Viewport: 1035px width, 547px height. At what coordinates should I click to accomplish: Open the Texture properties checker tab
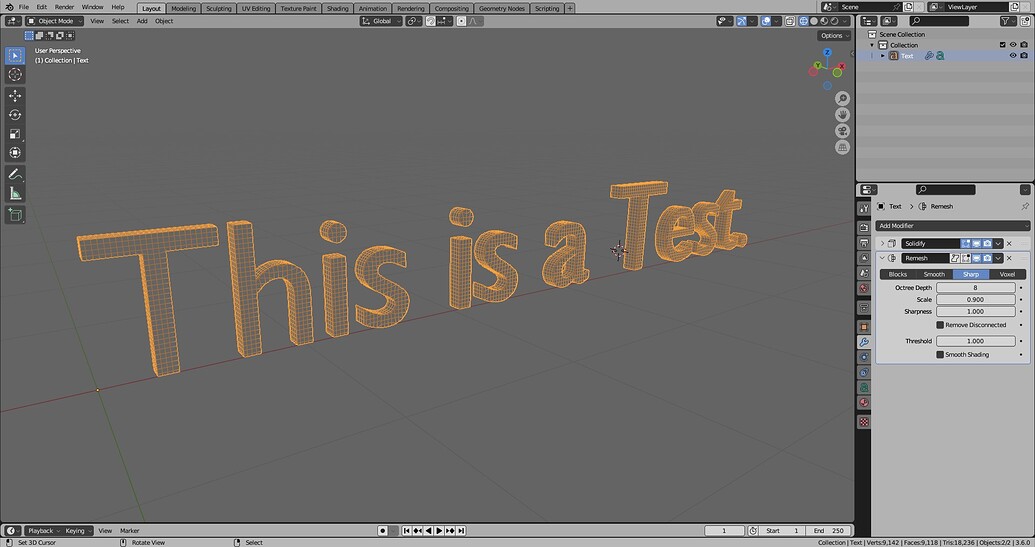point(864,422)
